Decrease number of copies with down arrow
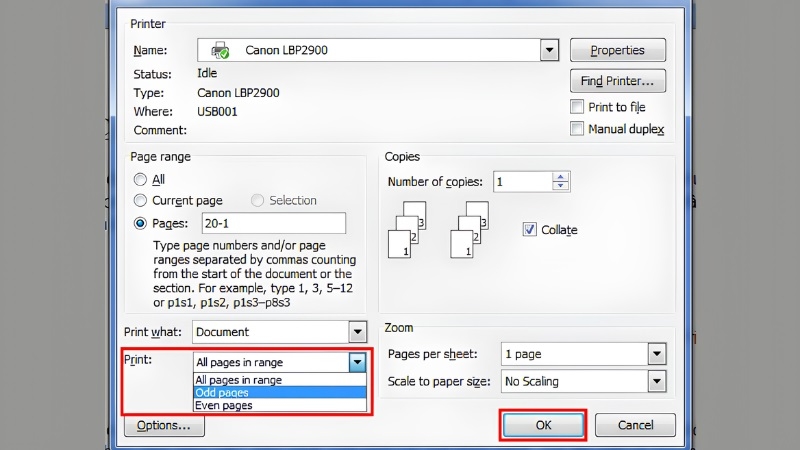Viewport: 800px width, 450px height. (560, 186)
